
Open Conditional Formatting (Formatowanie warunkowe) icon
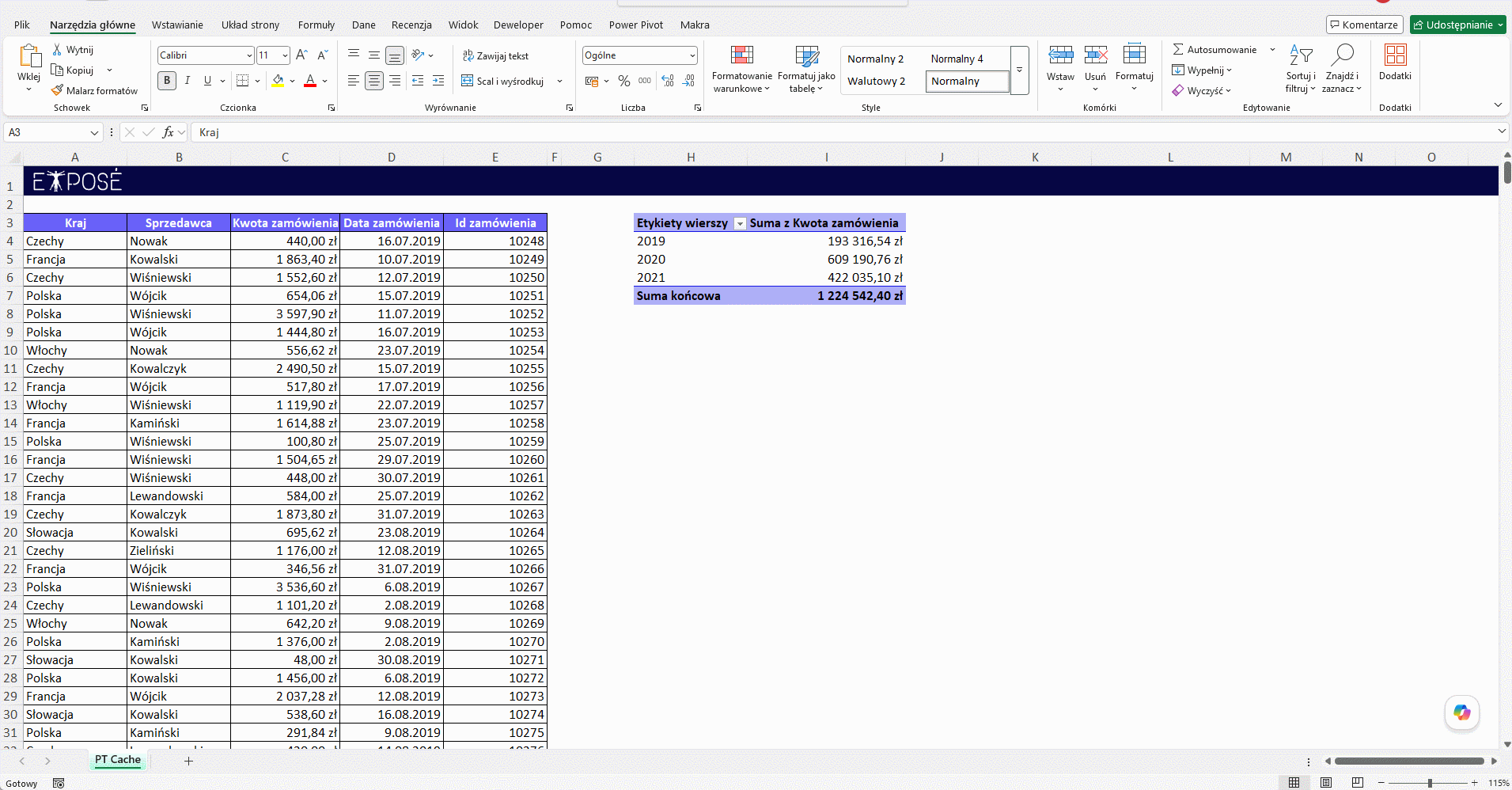coord(741,55)
